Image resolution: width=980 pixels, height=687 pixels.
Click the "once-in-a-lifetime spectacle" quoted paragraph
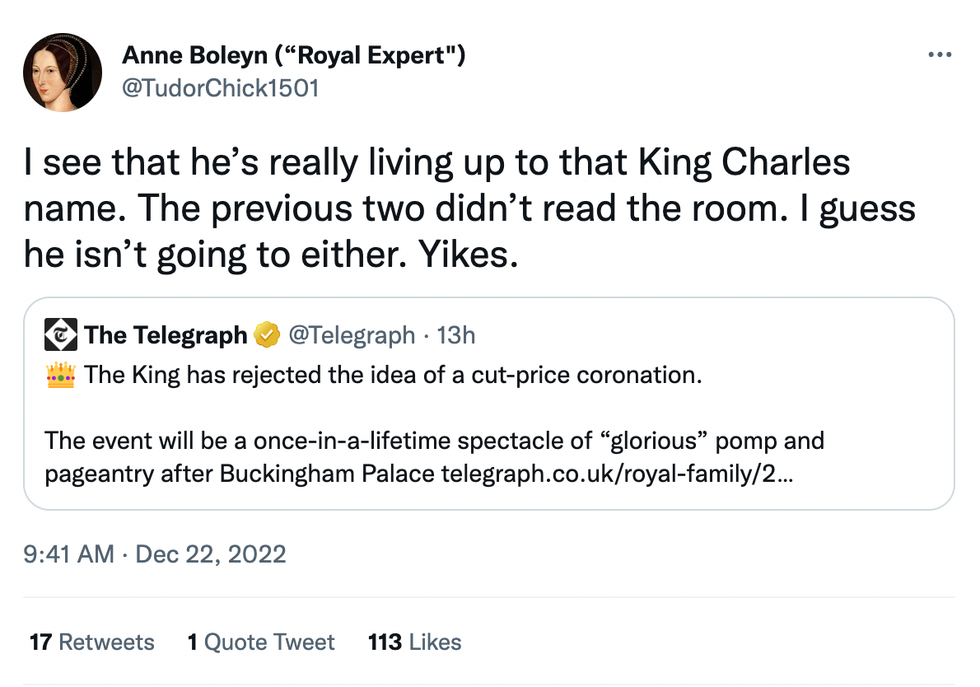434,441
